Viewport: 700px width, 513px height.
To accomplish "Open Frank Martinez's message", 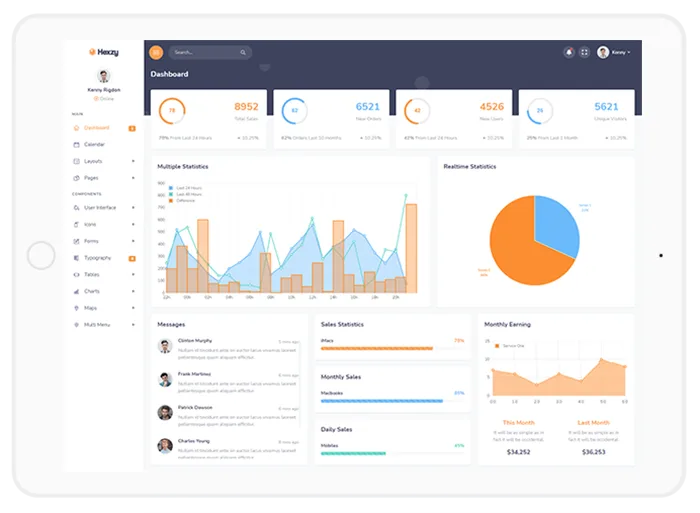I will (228, 383).
